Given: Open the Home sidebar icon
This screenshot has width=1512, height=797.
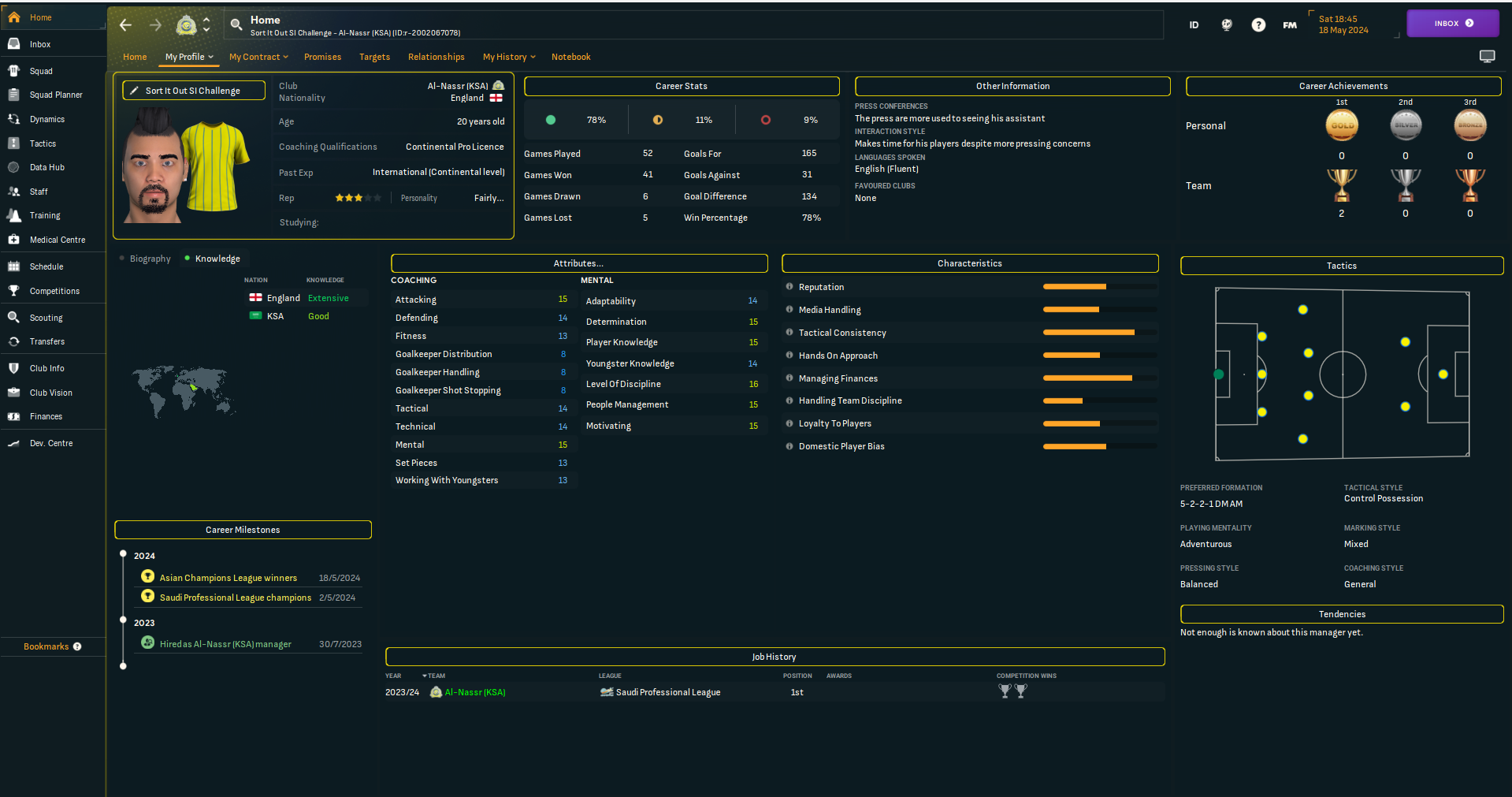Looking at the screenshot, I should click(14, 17).
